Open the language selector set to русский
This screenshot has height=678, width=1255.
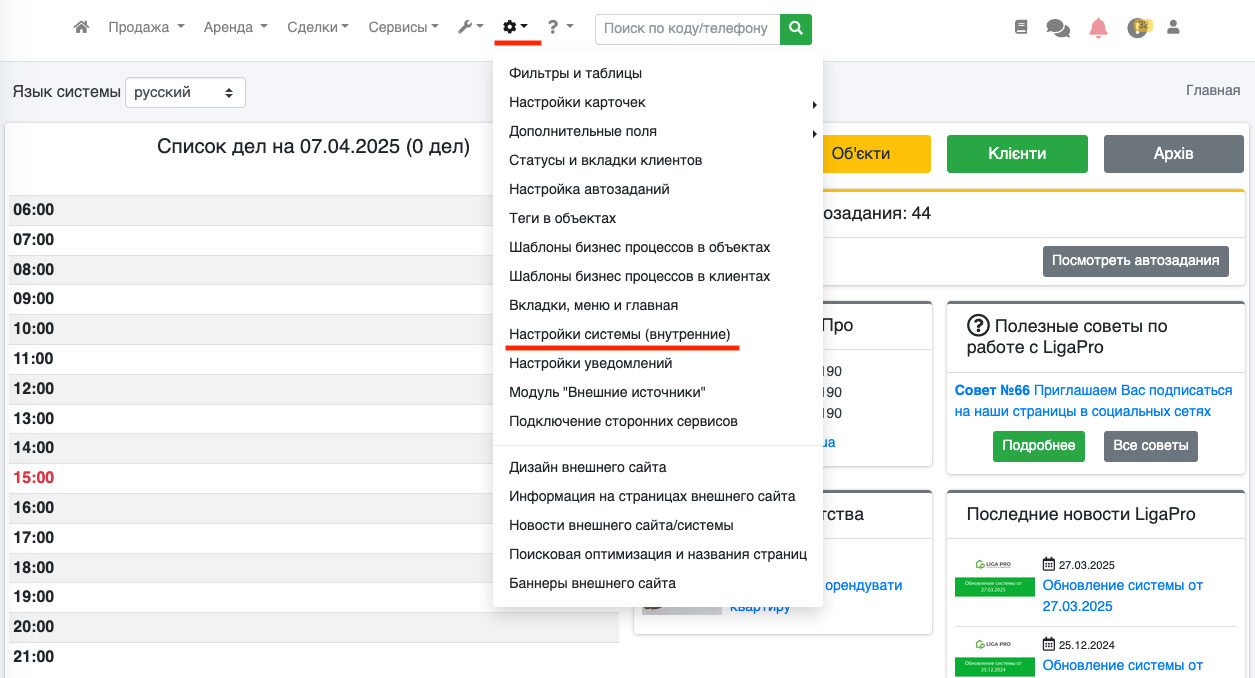coord(185,92)
